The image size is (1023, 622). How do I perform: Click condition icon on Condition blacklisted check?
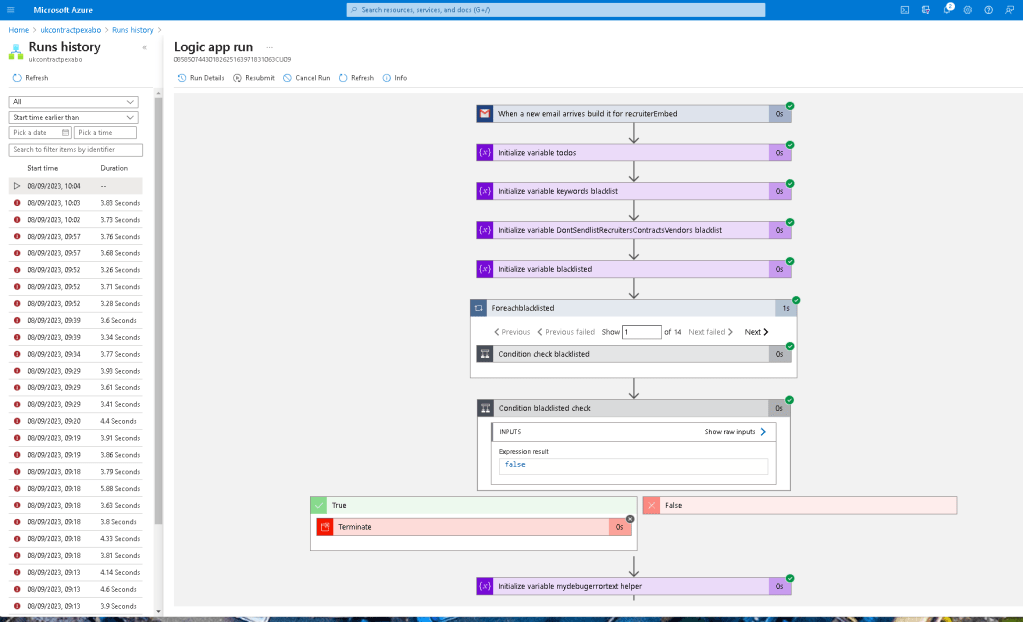coord(485,408)
